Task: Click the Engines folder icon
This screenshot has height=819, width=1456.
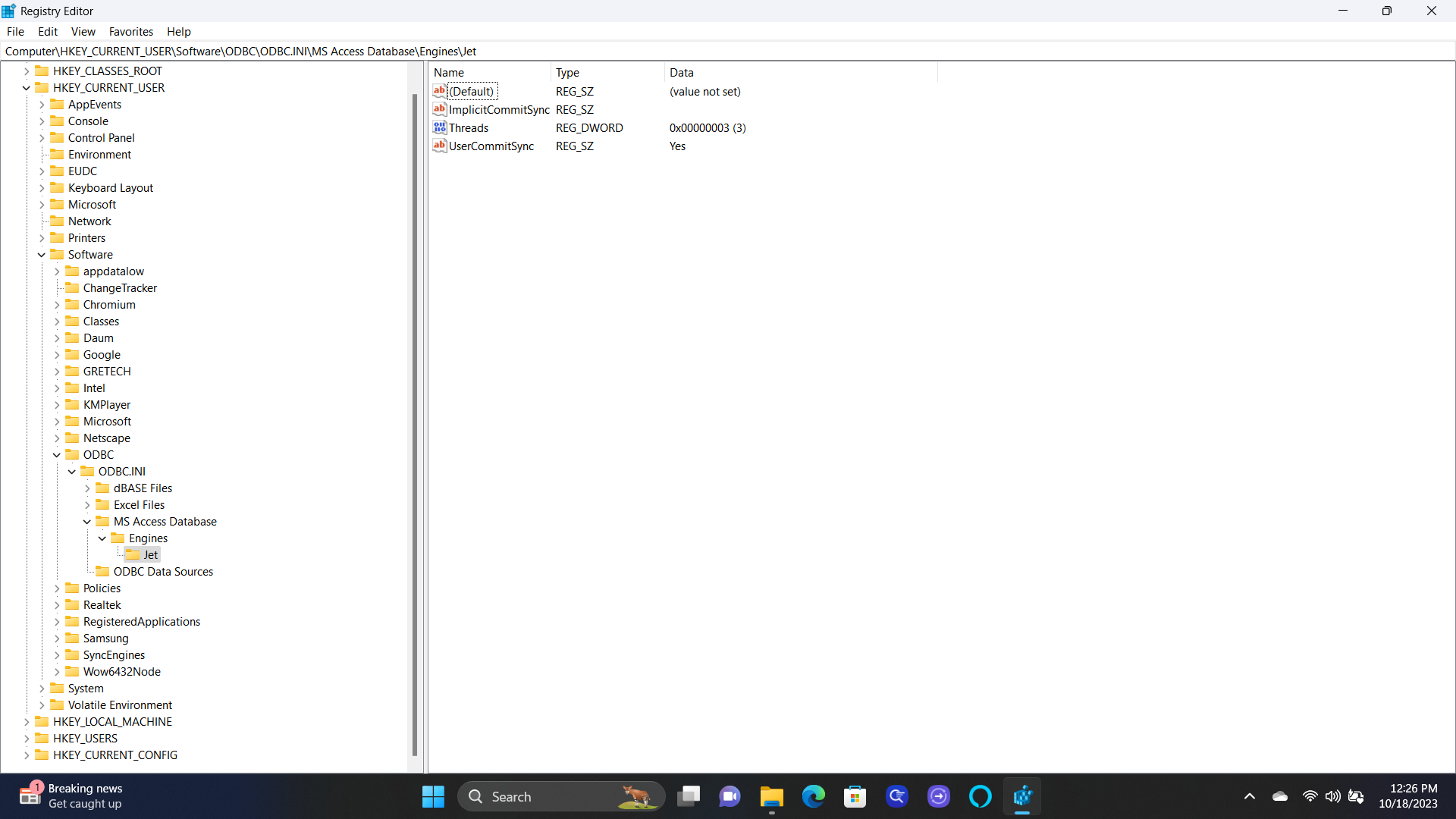Action: [118, 538]
